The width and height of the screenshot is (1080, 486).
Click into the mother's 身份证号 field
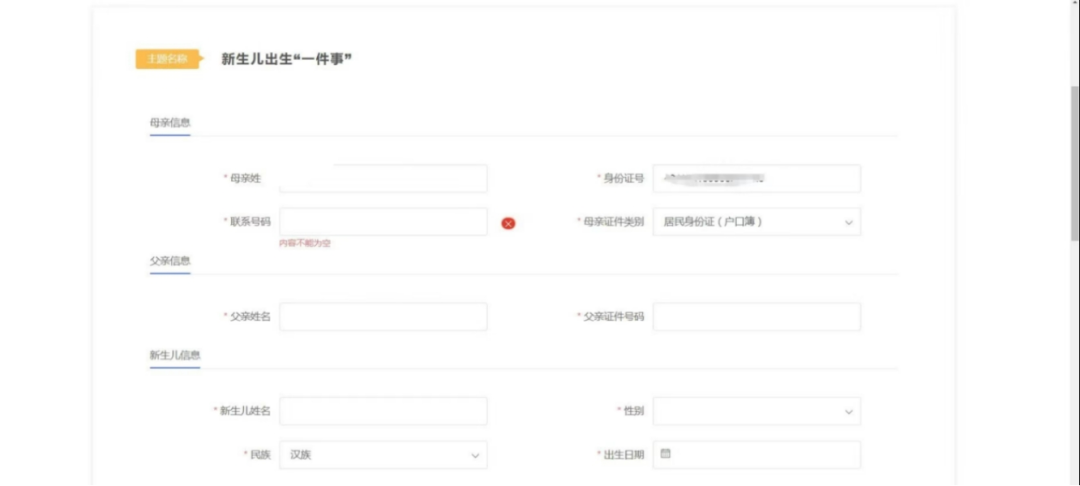click(756, 179)
